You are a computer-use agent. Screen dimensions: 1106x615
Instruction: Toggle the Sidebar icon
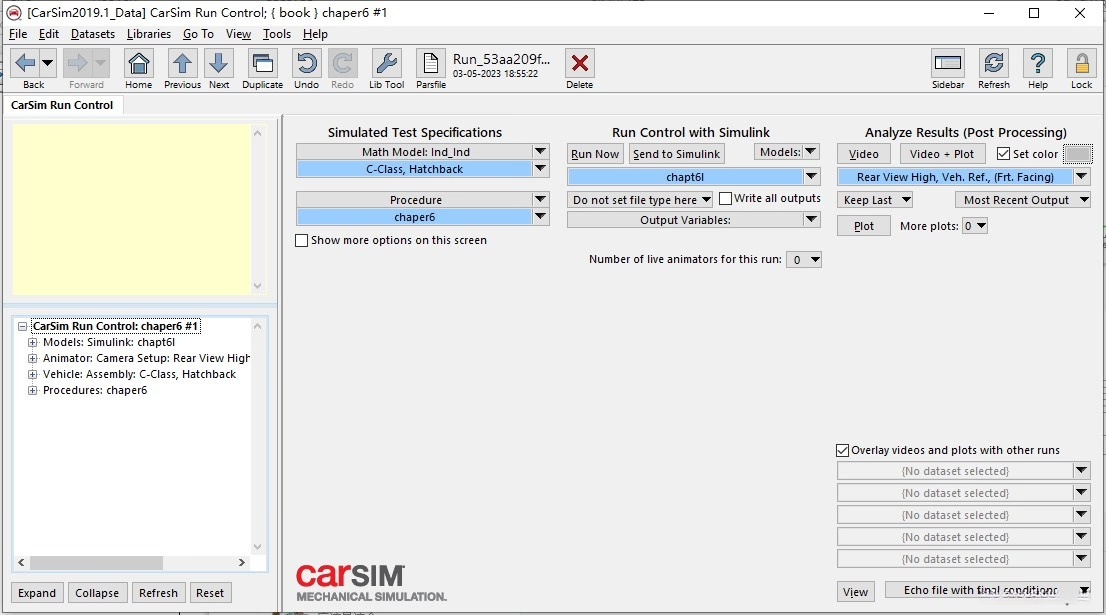pos(947,63)
